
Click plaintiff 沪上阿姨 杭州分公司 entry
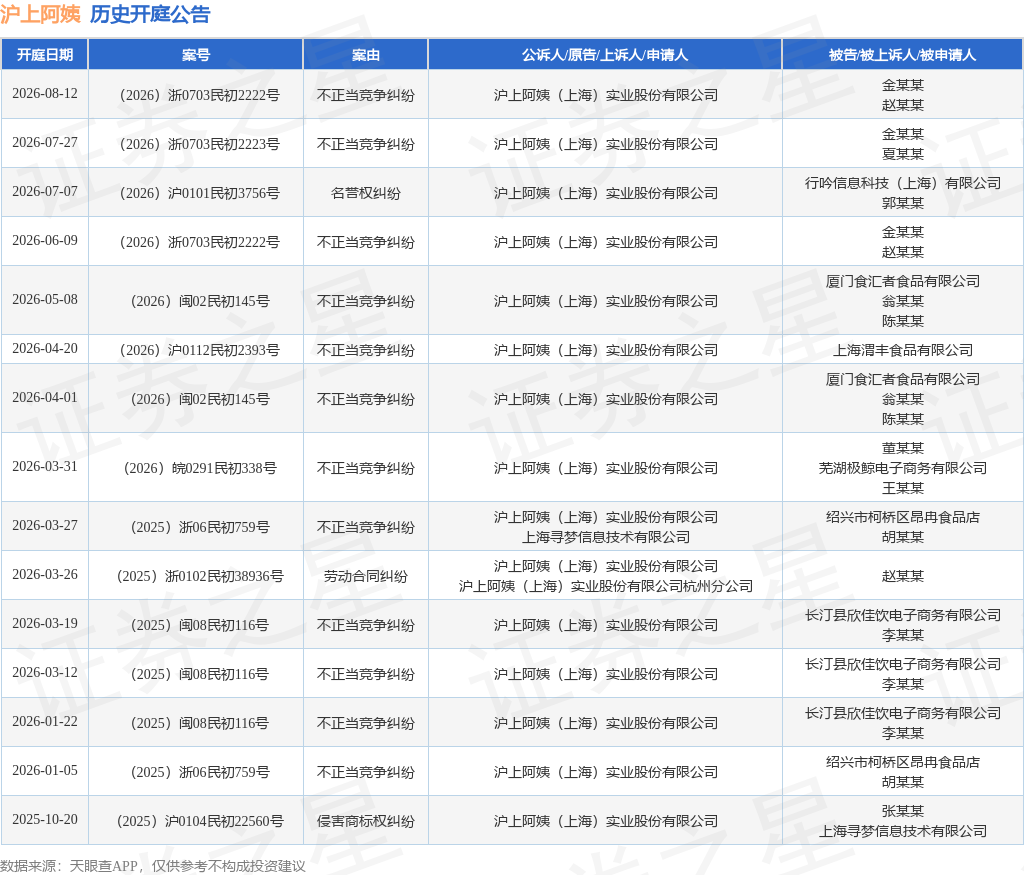[605, 586]
